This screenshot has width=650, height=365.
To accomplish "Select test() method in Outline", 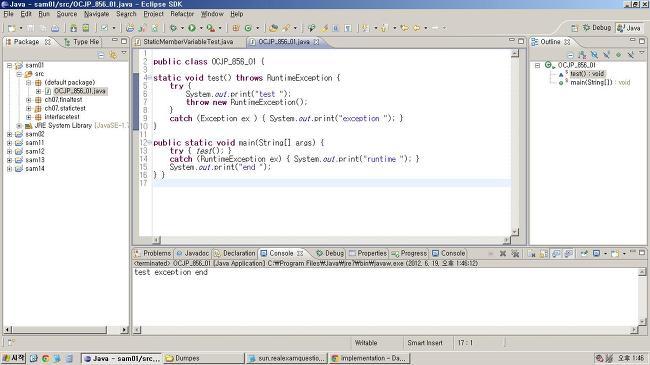I will (x=587, y=74).
